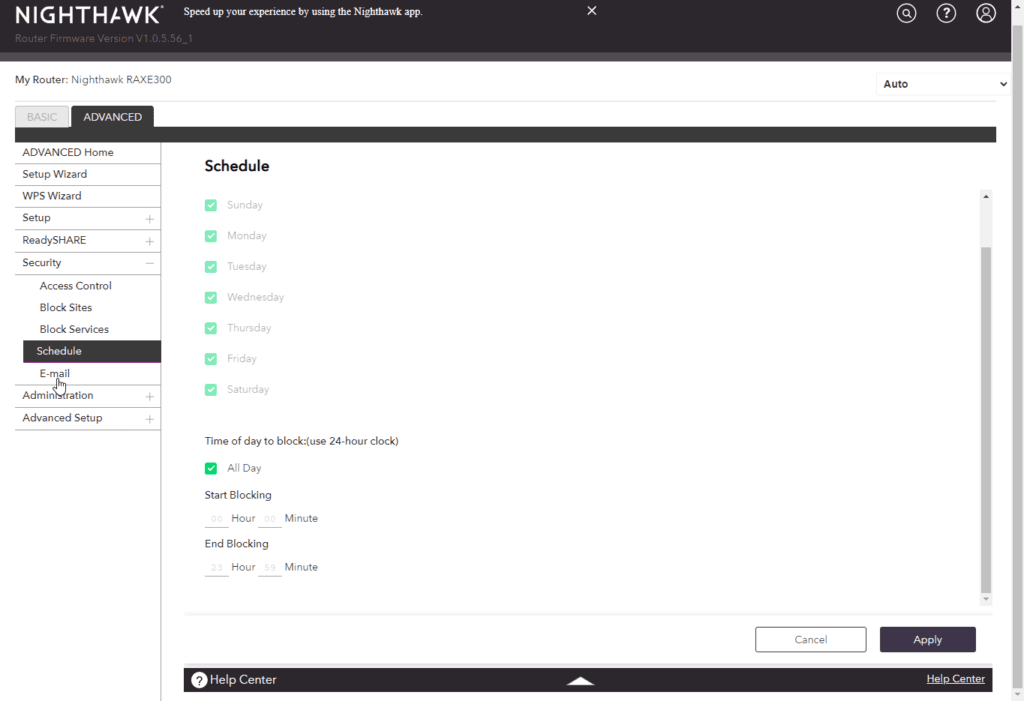The image size is (1024, 701).
Task: Expand the ReadySHARE section plus icon
Action: pos(149,241)
